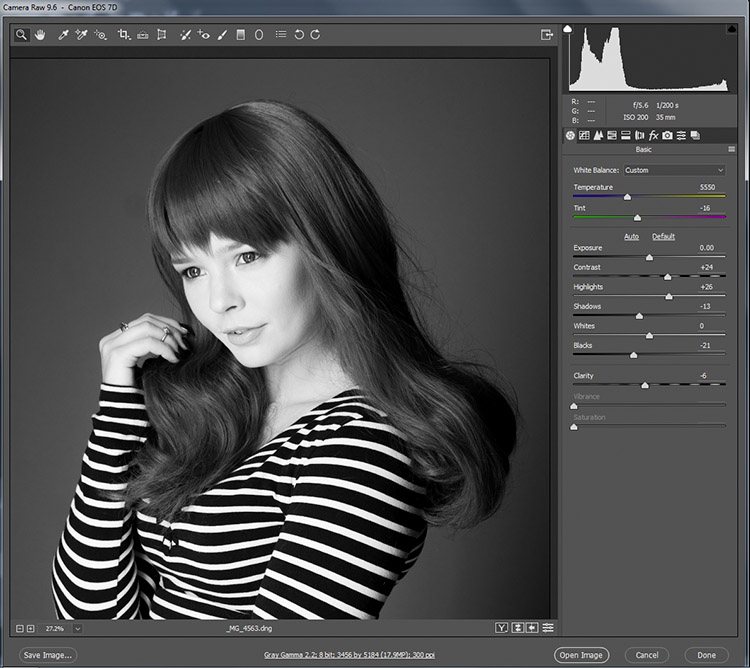Click the Blacks slider handle
This screenshot has width=750, height=668.
[x=633, y=355]
